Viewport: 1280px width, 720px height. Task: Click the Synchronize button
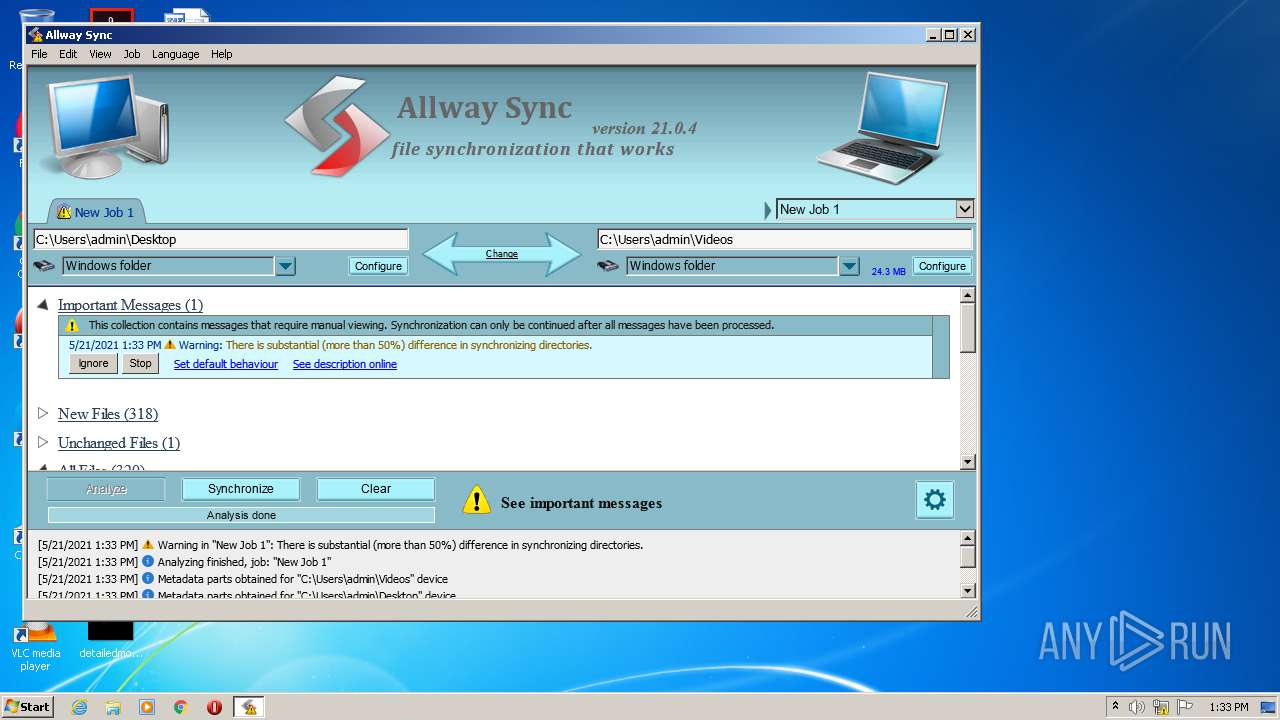pyautogui.click(x=240, y=489)
